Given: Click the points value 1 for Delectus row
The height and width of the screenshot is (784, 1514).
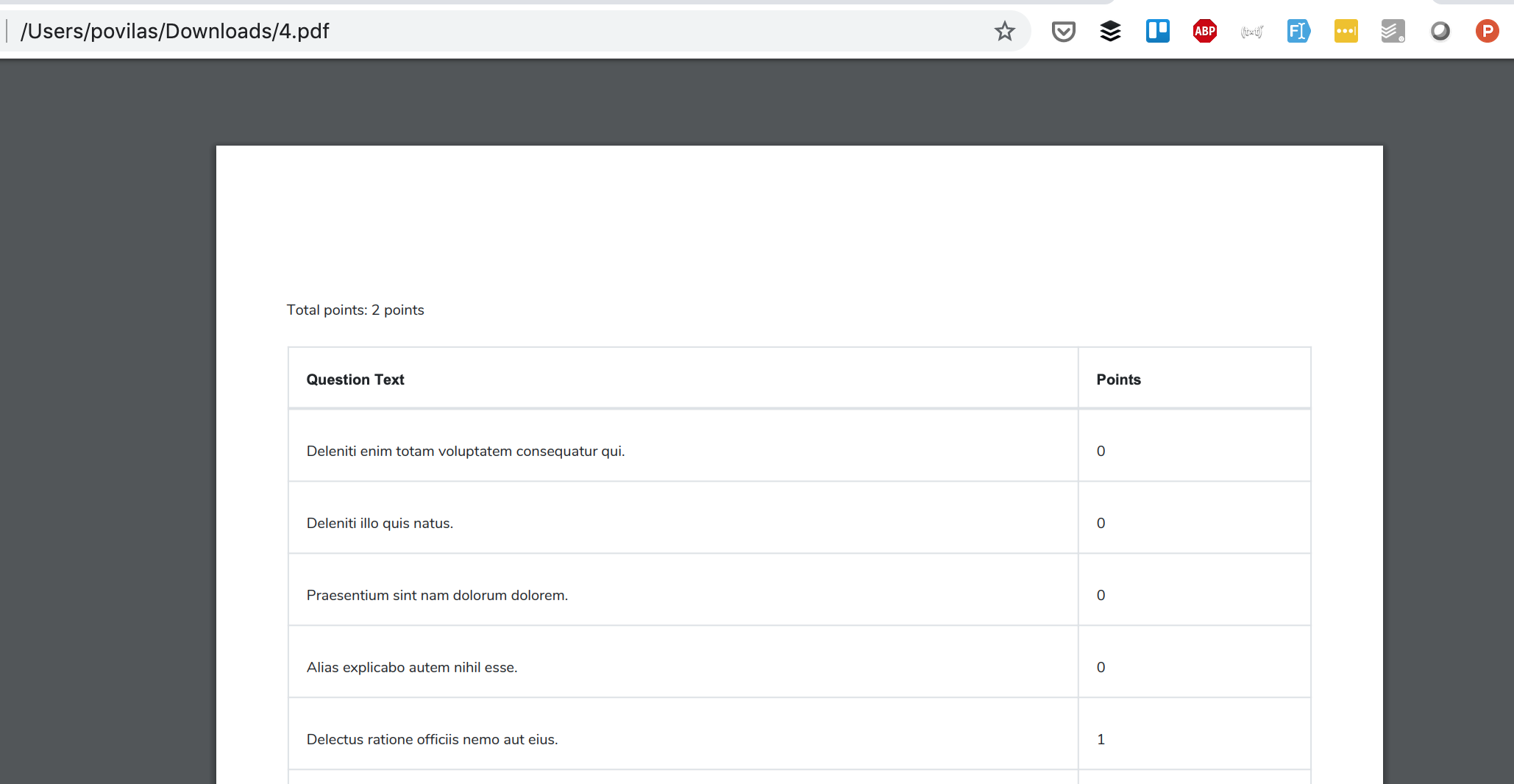Looking at the screenshot, I should (x=1101, y=739).
